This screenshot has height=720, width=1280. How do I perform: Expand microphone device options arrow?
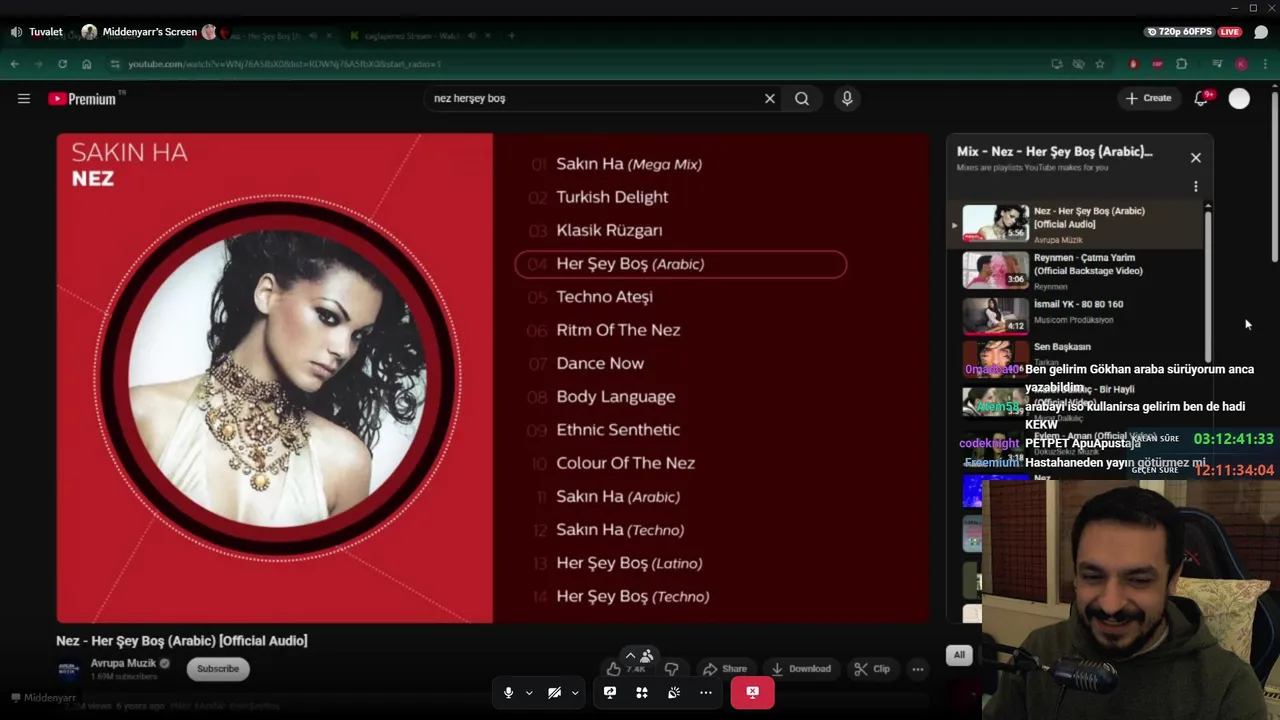529,693
